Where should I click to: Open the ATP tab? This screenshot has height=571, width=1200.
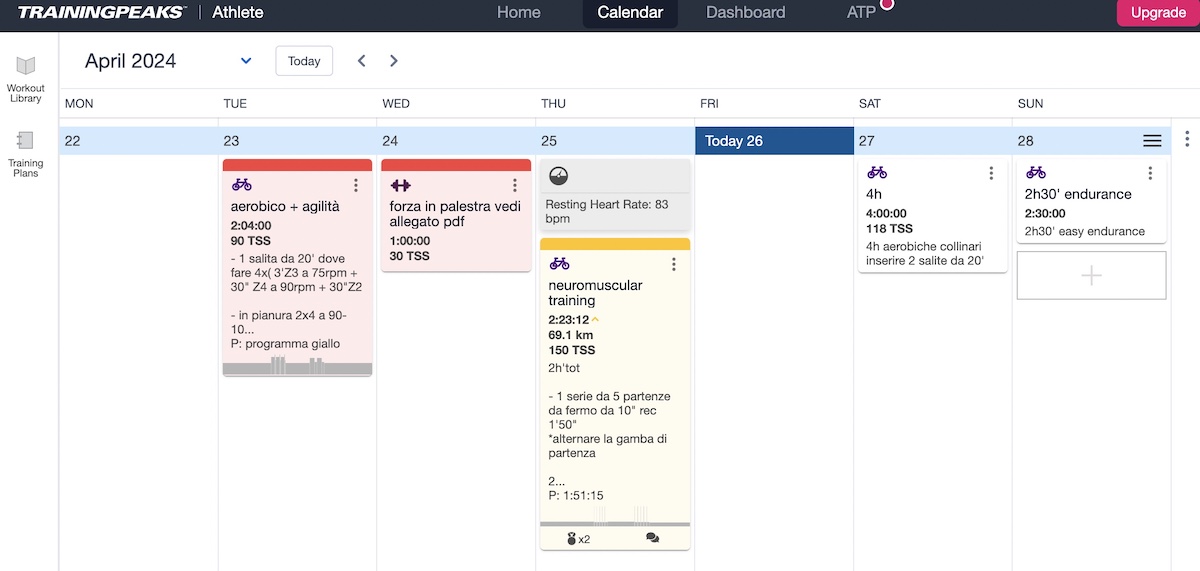[x=861, y=13]
